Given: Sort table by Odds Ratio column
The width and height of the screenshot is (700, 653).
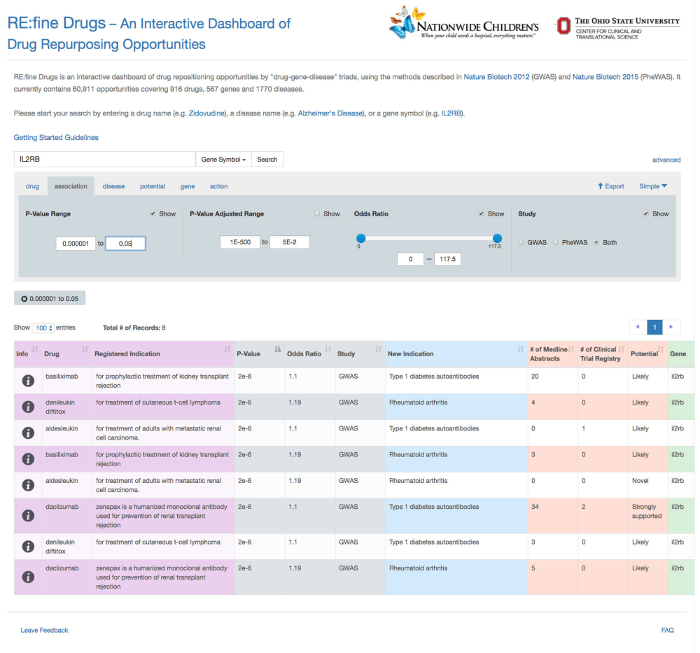Looking at the screenshot, I should (x=305, y=353).
